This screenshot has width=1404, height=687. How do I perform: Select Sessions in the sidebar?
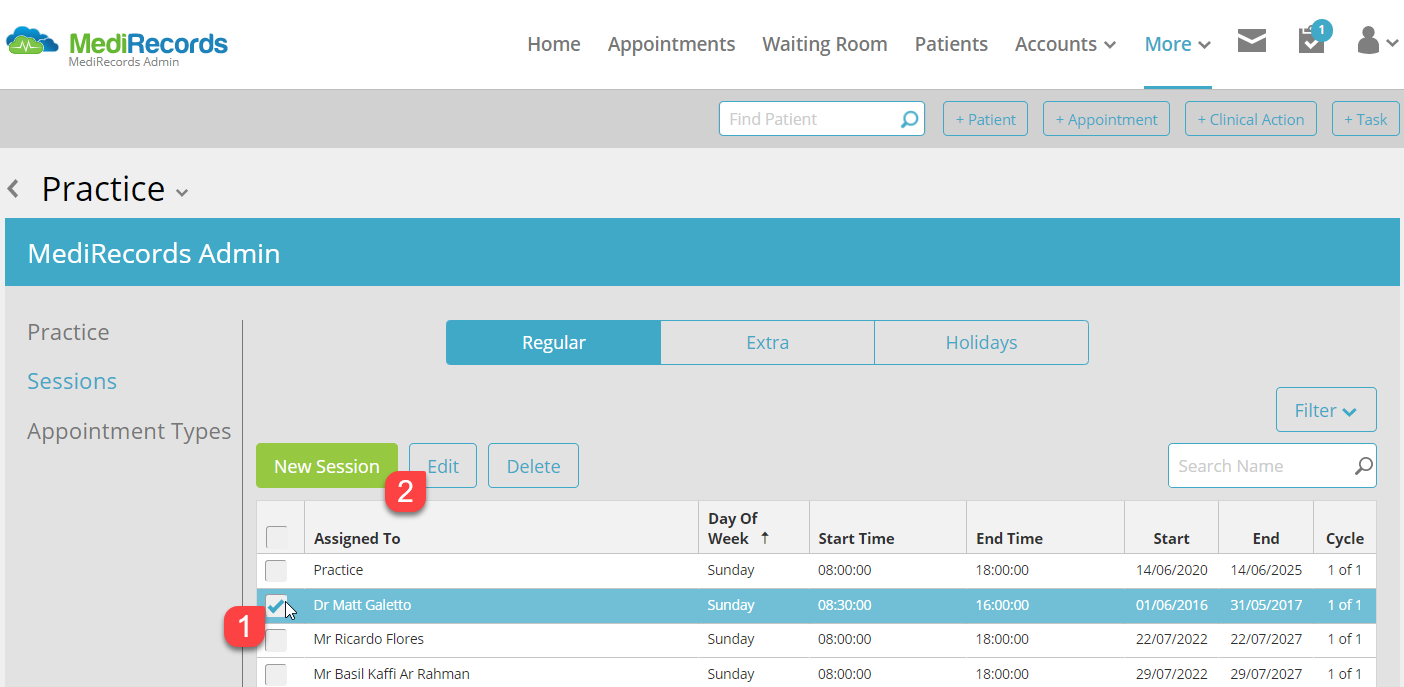(x=72, y=381)
